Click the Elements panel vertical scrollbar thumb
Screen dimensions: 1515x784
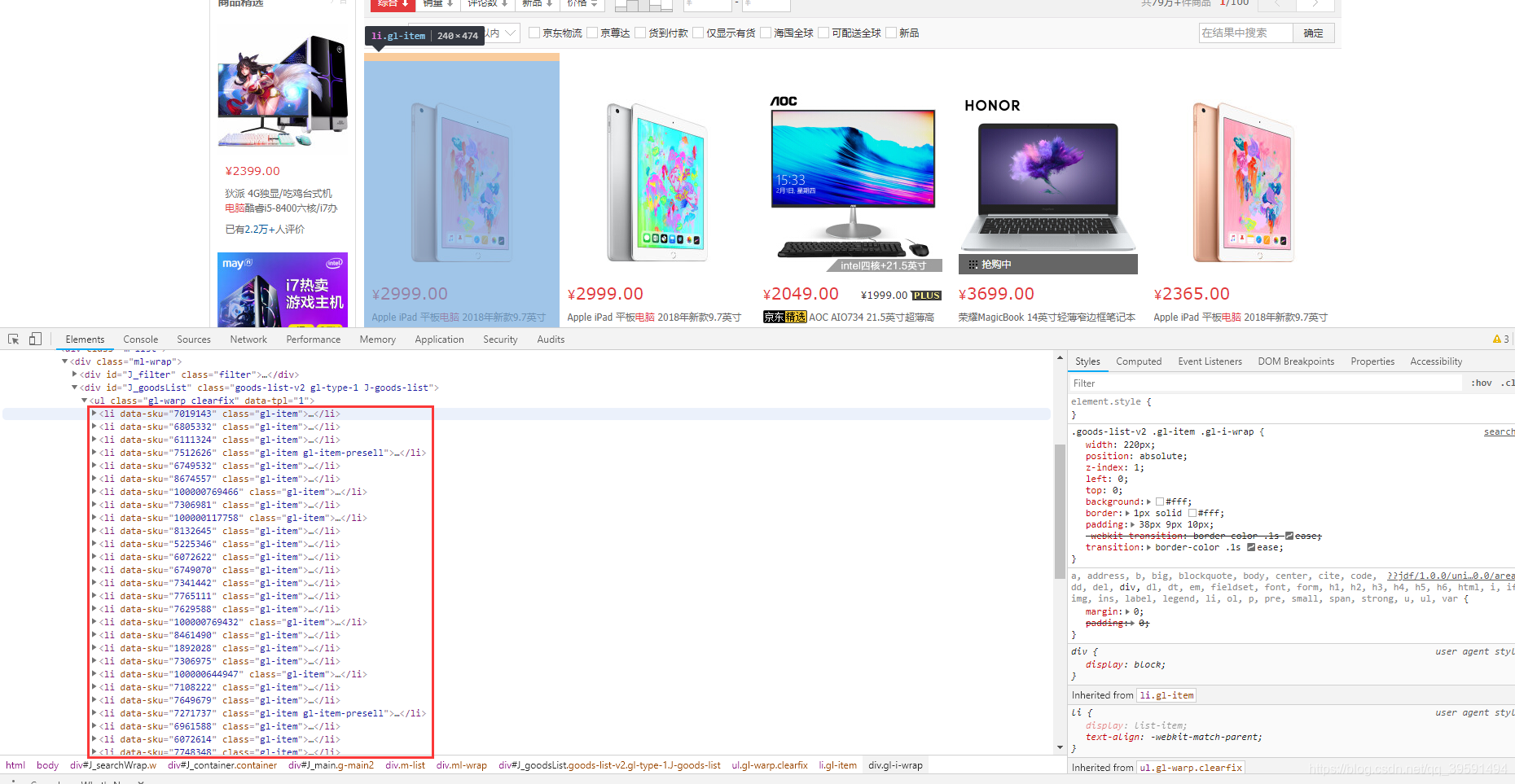(1060, 510)
